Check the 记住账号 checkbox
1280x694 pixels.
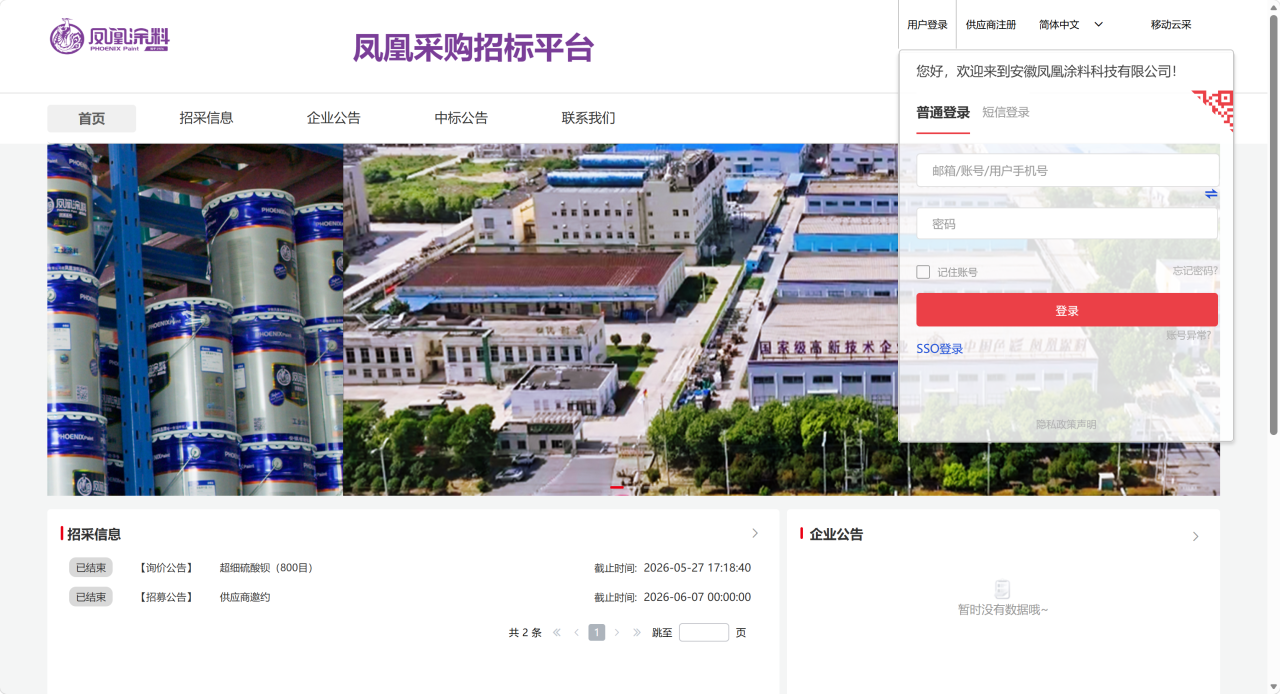click(x=923, y=272)
